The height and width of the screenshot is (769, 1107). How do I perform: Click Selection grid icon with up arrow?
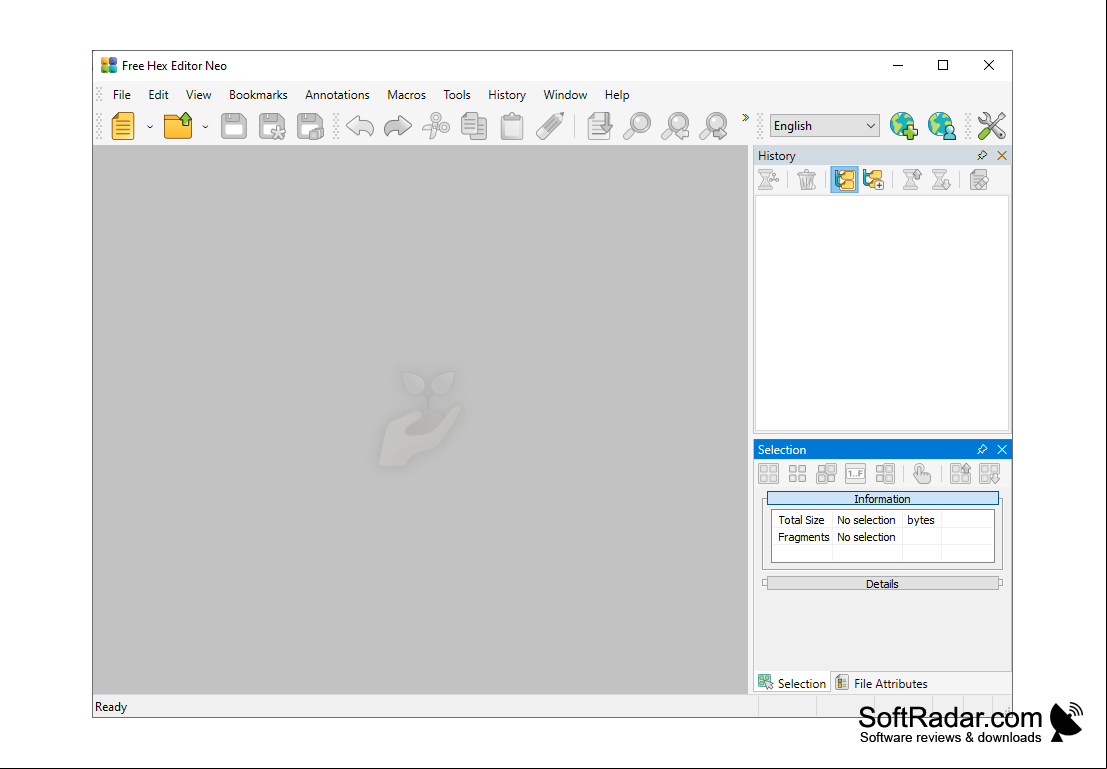pos(960,473)
